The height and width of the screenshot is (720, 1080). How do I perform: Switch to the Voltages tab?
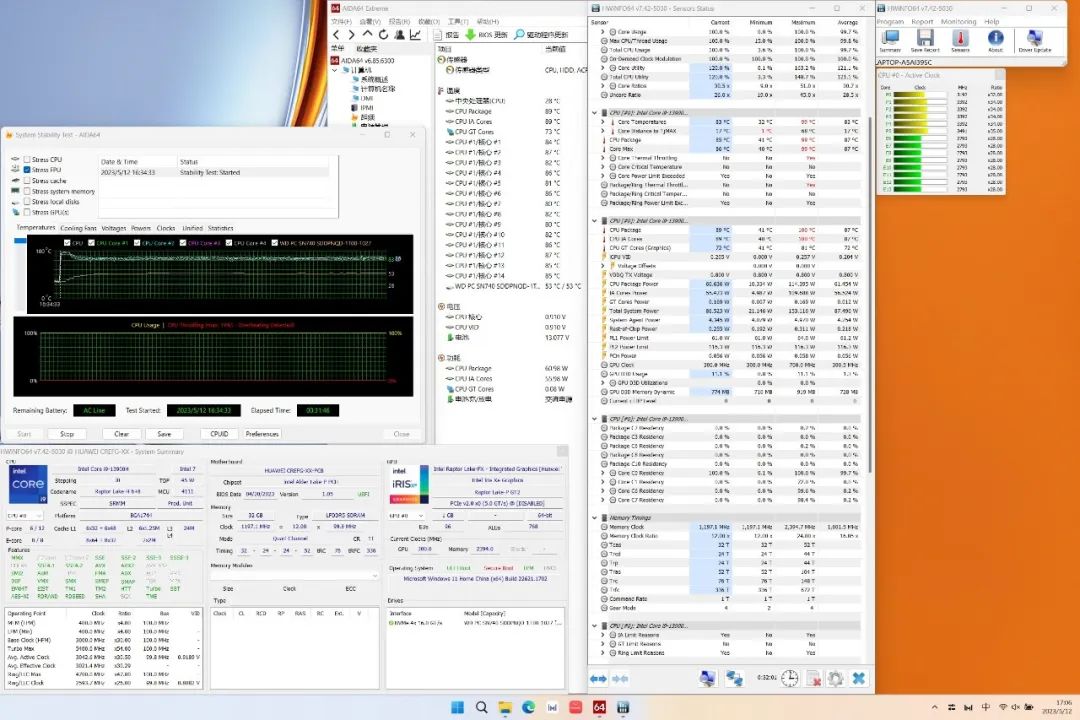(x=114, y=228)
